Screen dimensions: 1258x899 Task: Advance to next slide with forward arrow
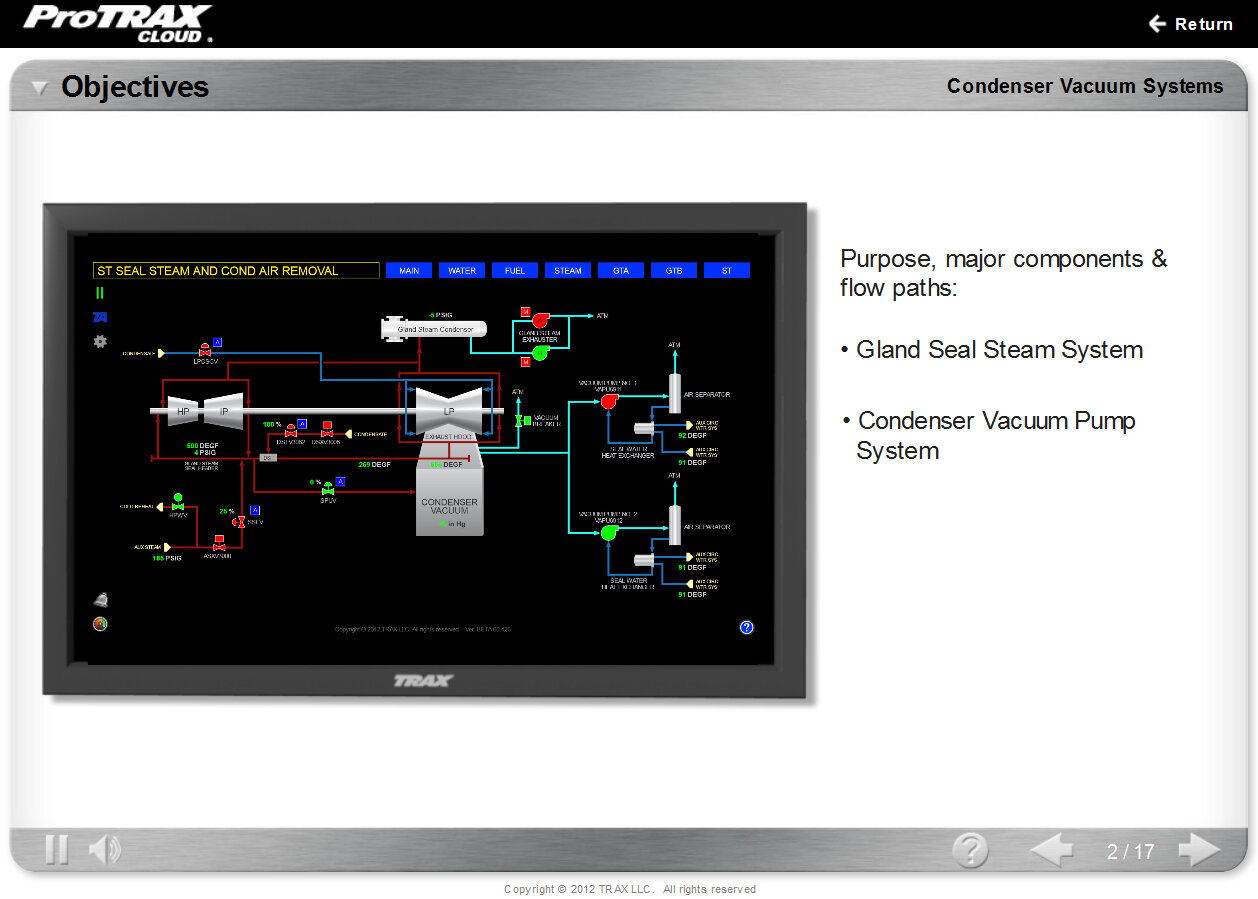pos(1199,850)
